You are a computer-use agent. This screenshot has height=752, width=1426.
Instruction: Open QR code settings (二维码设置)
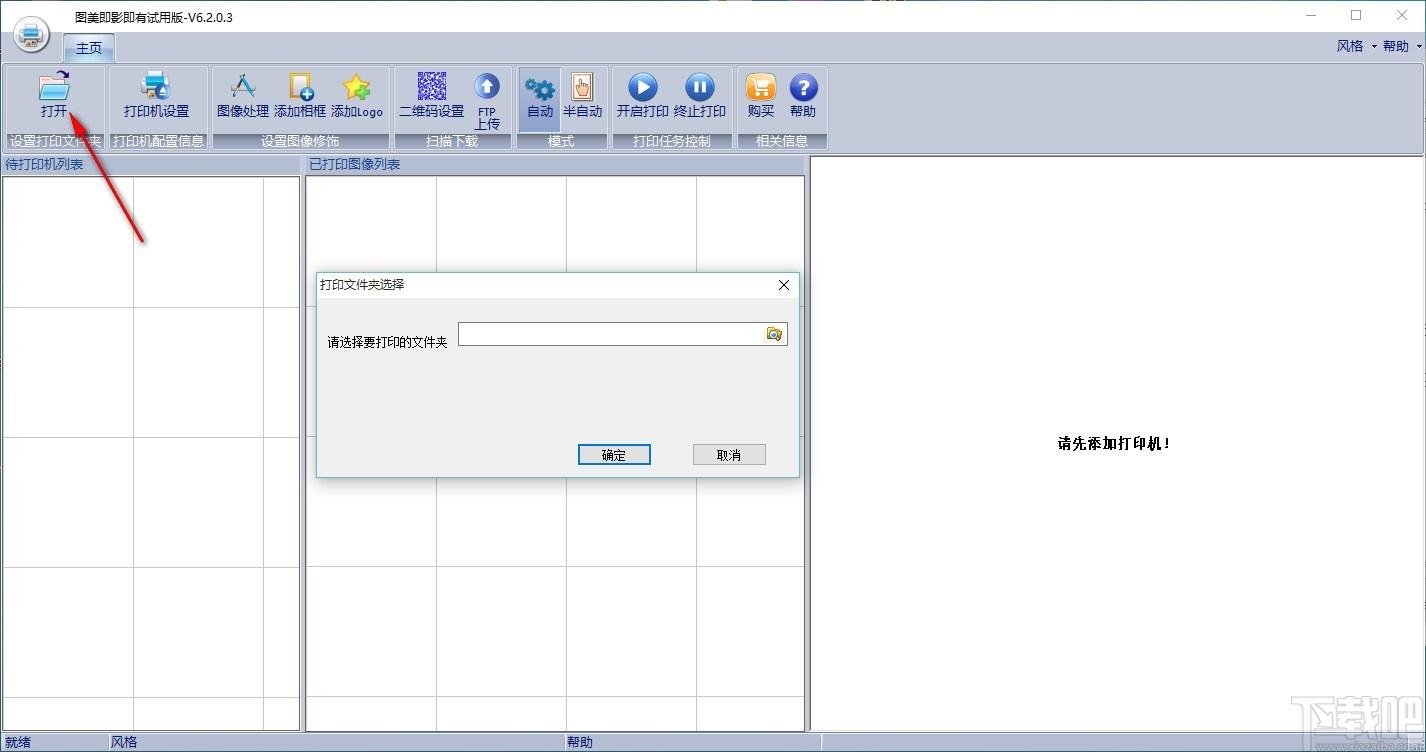coord(431,88)
